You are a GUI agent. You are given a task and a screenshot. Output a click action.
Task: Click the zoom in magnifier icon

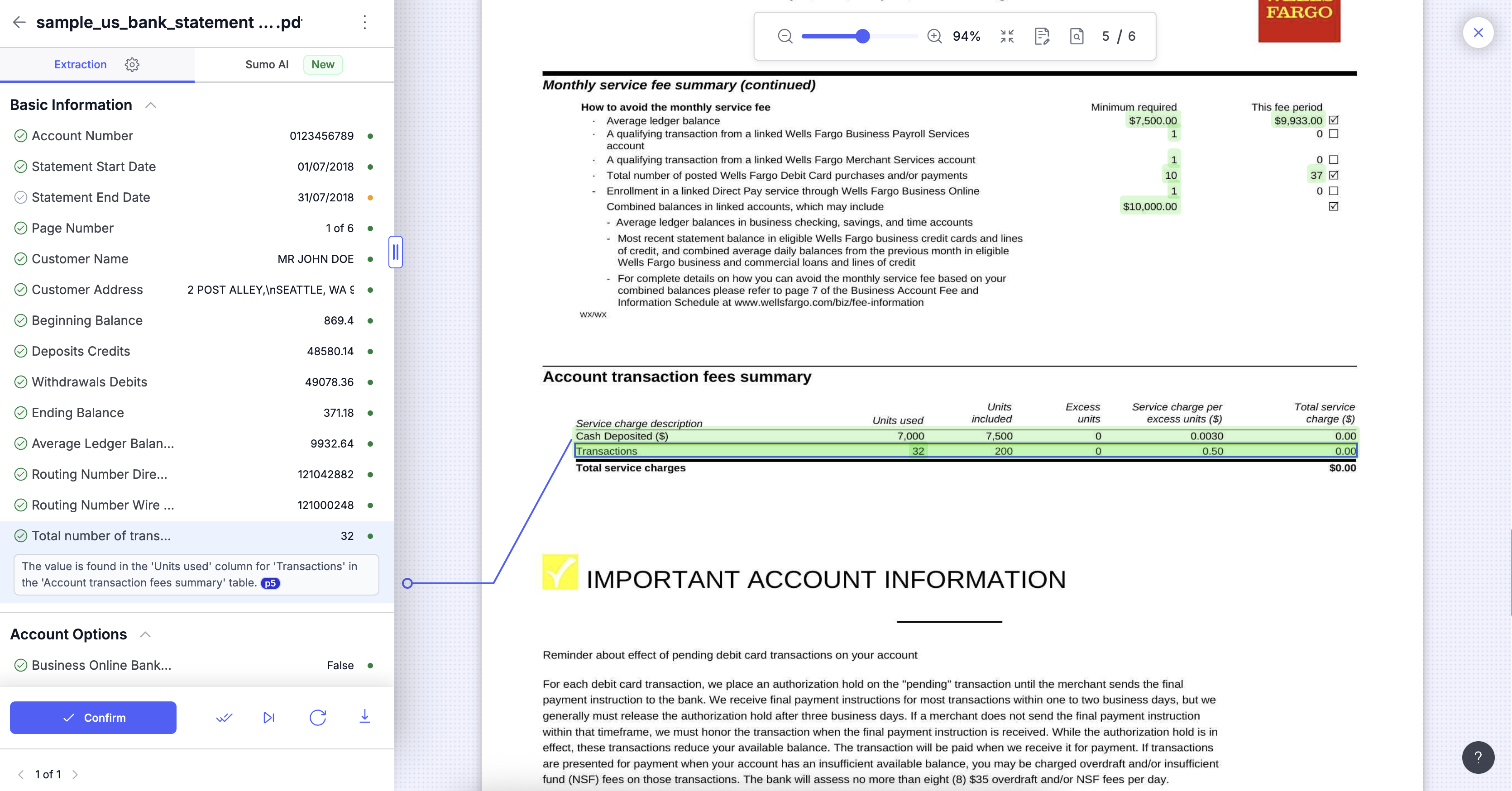click(934, 36)
